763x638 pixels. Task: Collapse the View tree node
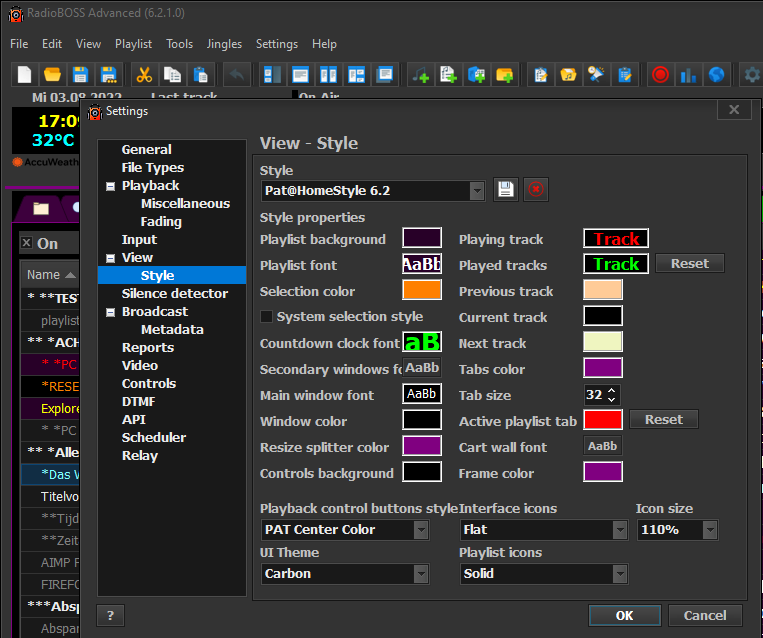(111, 258)
